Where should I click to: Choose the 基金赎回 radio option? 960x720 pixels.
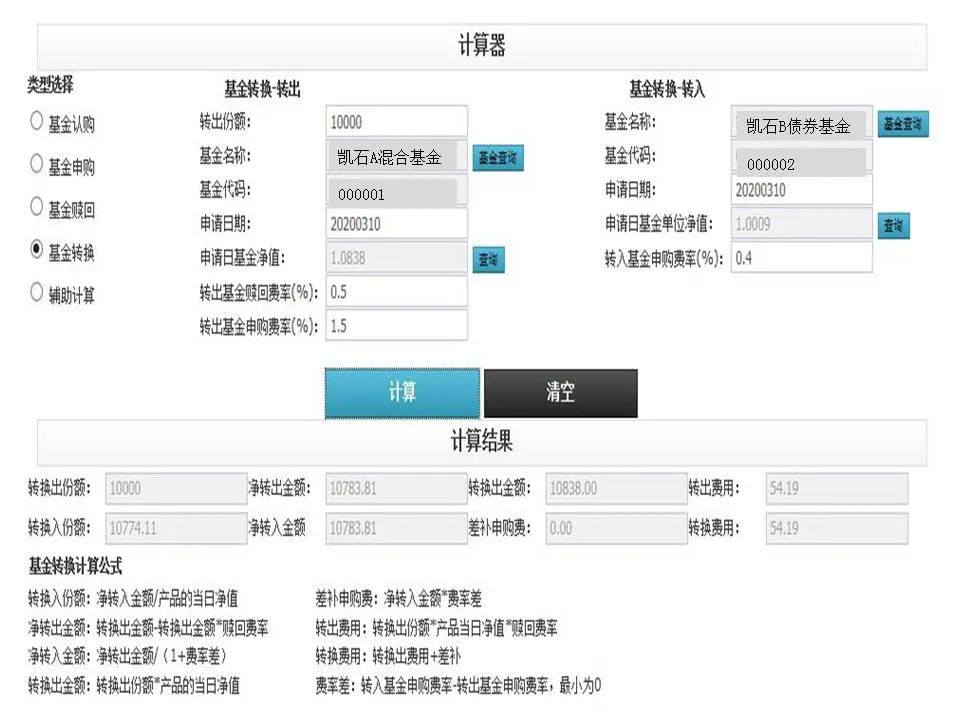(37, 206)
